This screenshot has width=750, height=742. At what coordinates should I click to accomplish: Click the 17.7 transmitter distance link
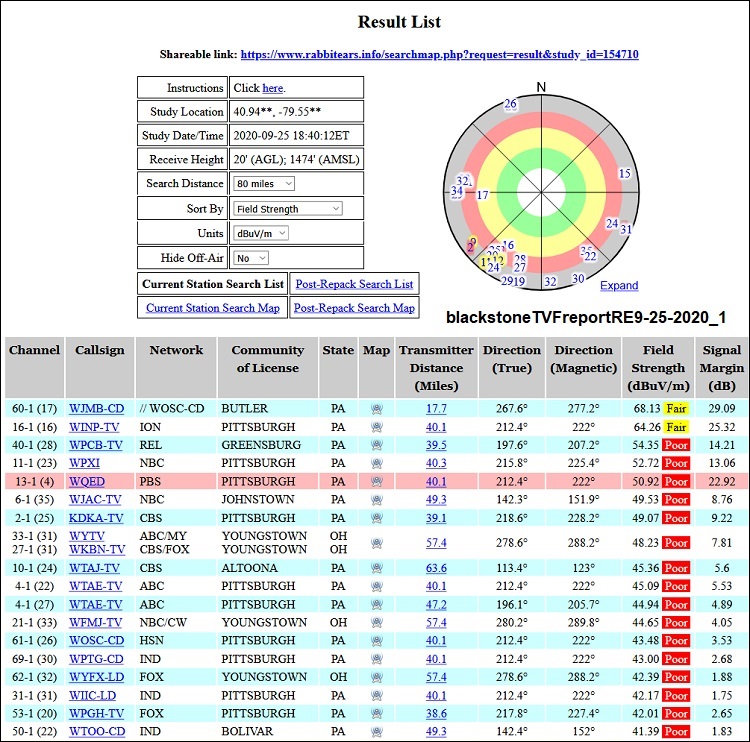[436, 408]
